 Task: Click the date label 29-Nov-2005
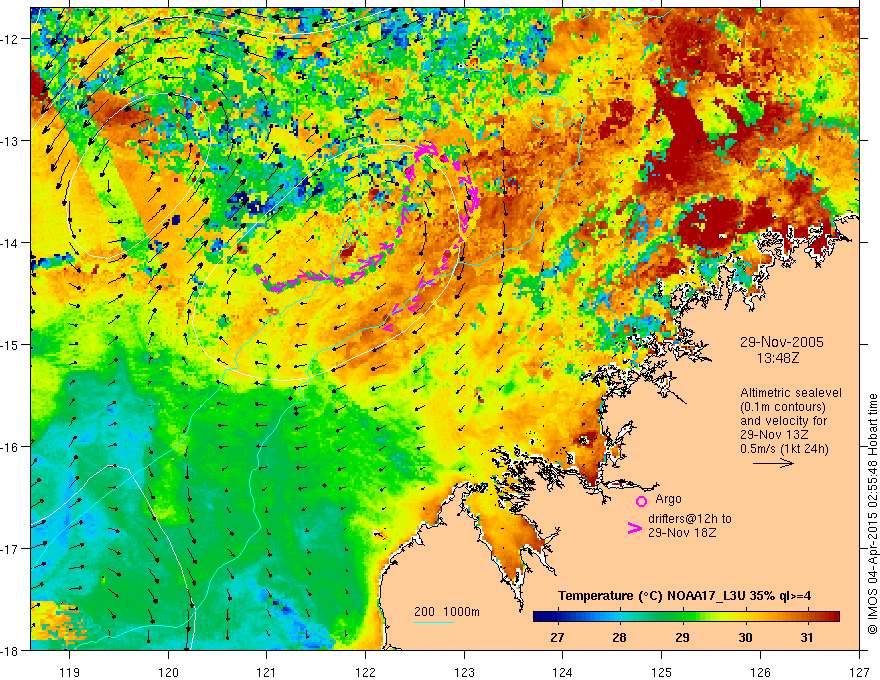click(x=781, y=342)
